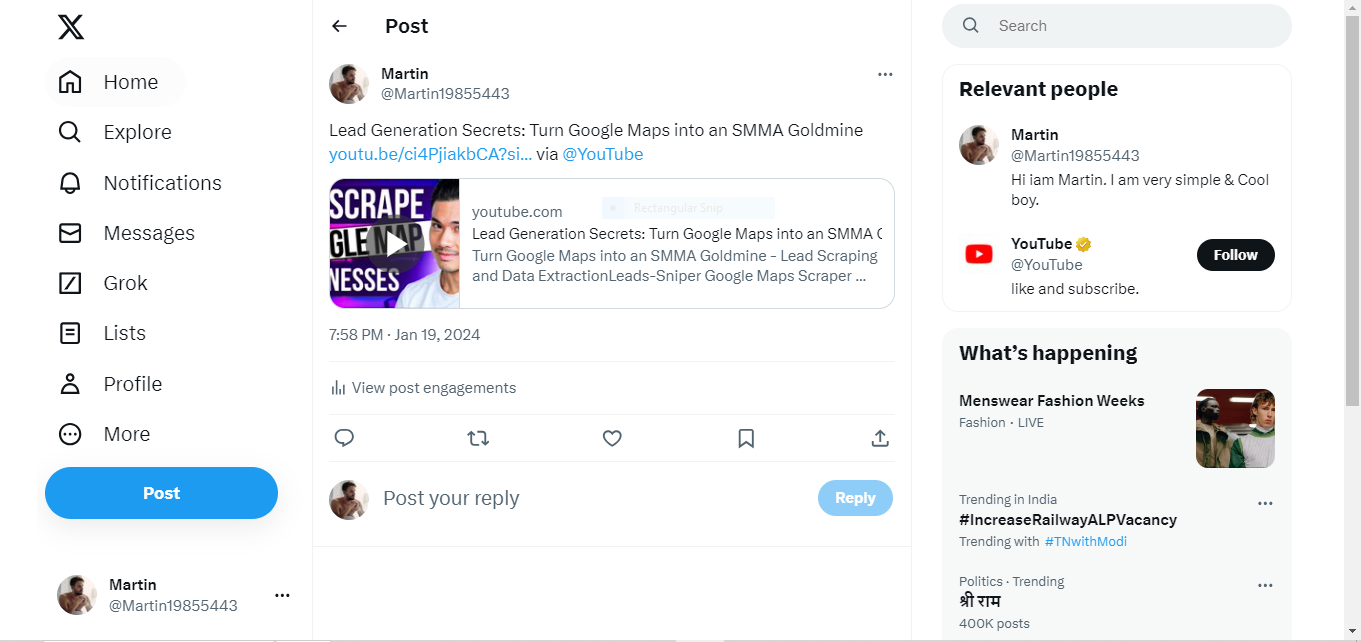Go back using the back arrow
The image size is (1361, 642).
tap(340, 26)
